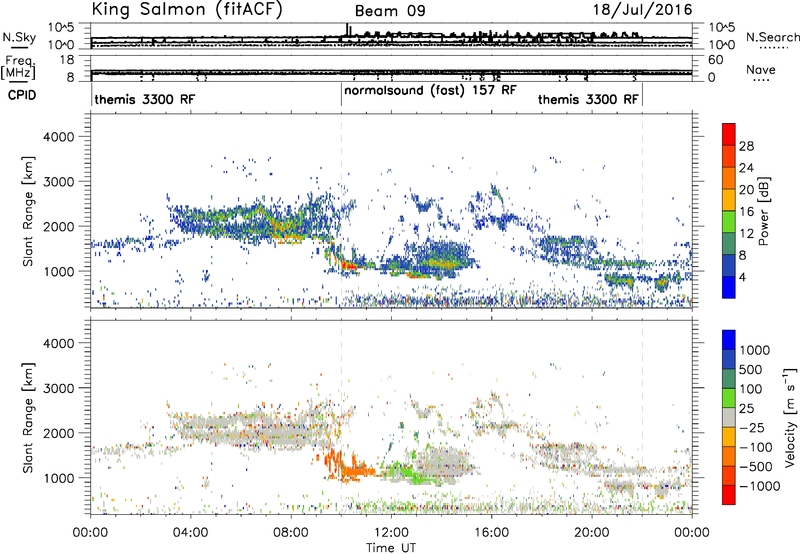The height and width of the screenshot is (554, 800).
Task: Click the blue bottom segment of Power colorbar
Action: (729, 287)
